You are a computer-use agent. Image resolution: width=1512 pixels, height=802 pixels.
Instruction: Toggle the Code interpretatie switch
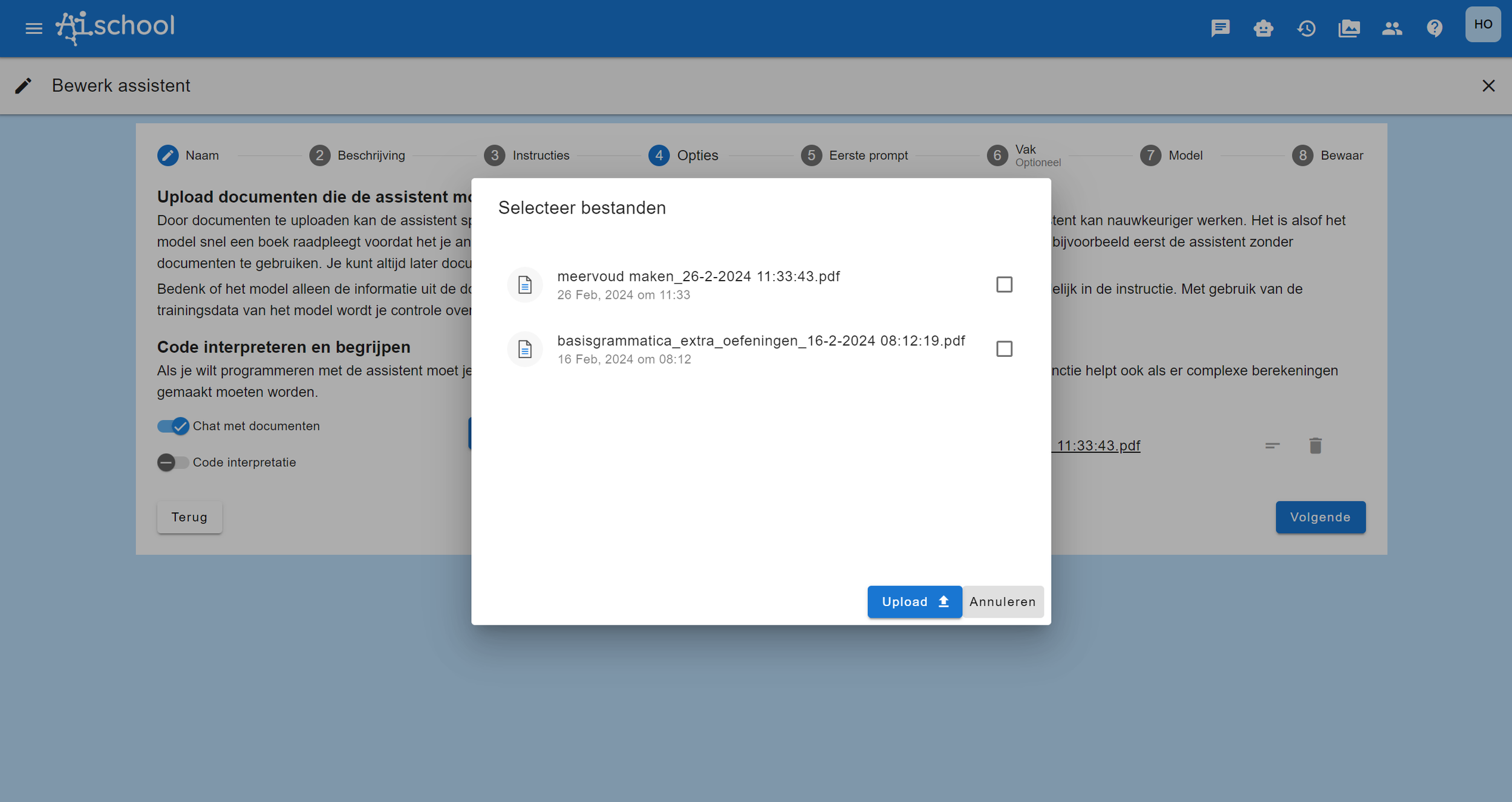point(173,463)
